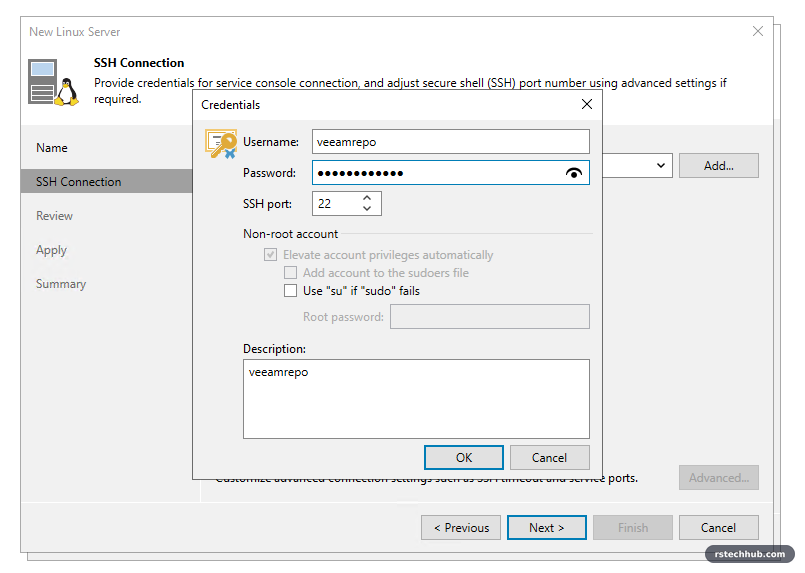
Task: Click the credentials key icon
Action: pos(221,144)
